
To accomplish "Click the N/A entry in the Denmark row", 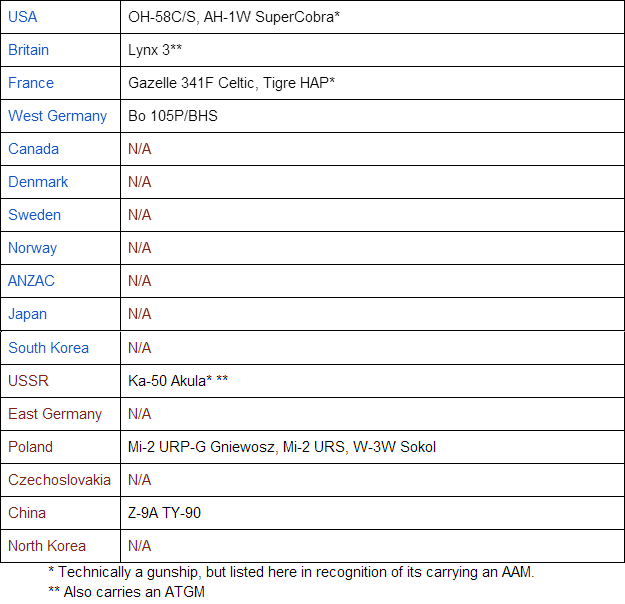I will [x=140, y=182].
